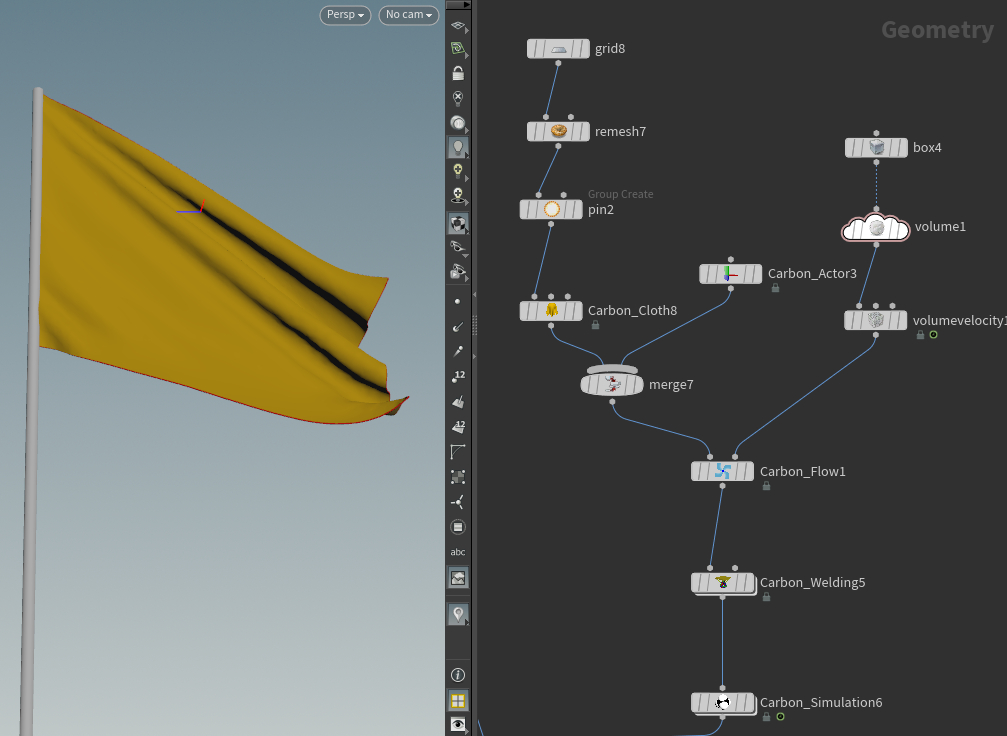Click the Carbon_Simulation6 node label
The image size is (1007, 736).
[820, 703]
